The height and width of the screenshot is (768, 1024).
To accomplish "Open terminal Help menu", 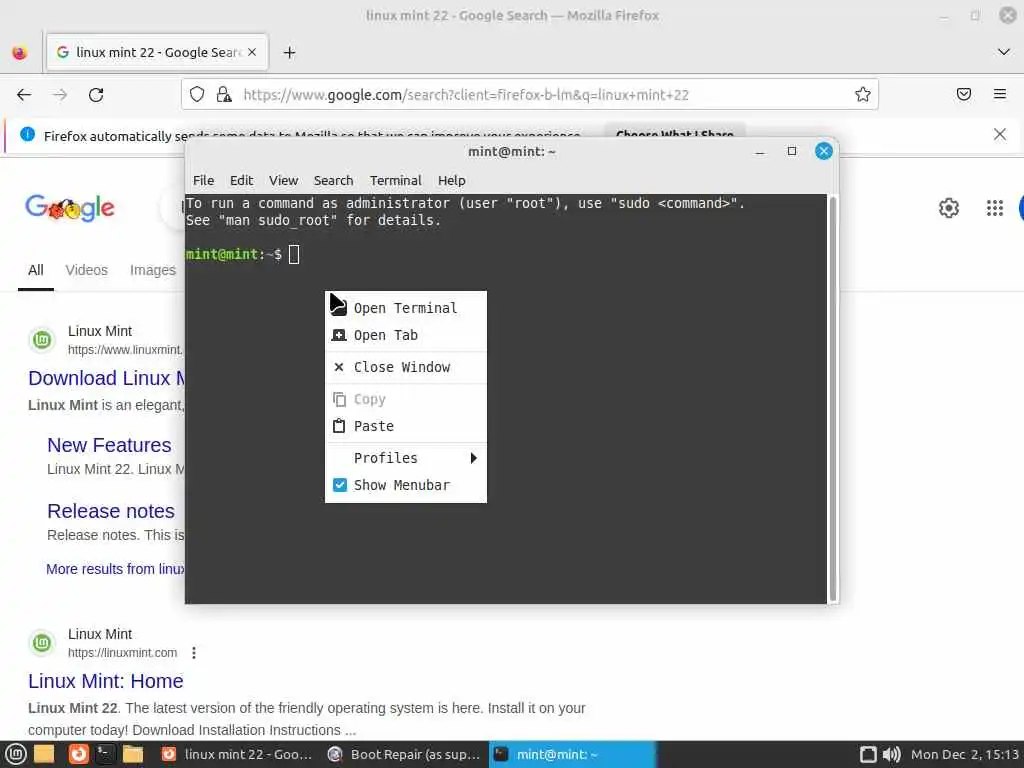I will coord(451,180).
